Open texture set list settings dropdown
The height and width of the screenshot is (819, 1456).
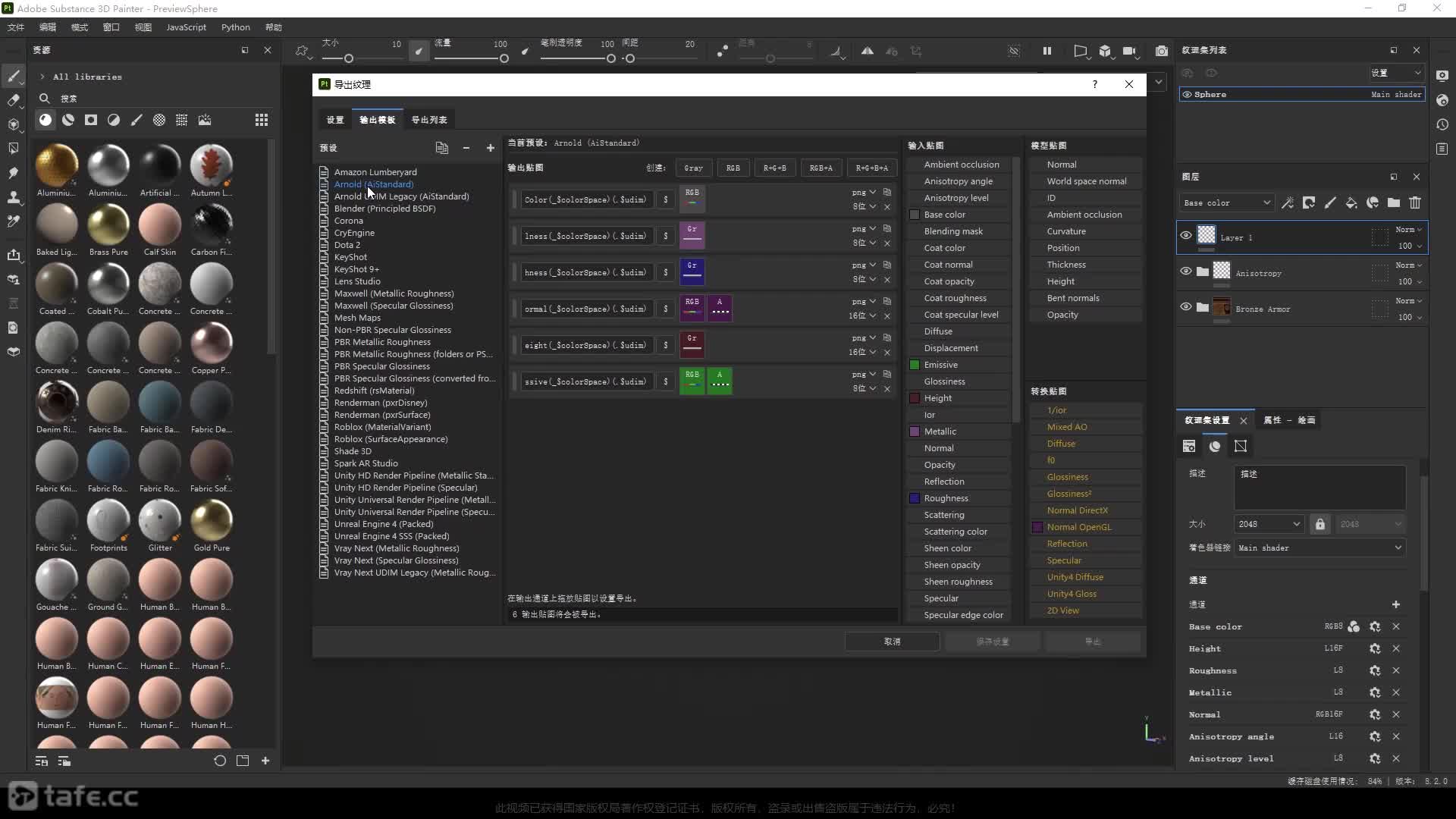pyautogui.click(x=1395, y=73)
